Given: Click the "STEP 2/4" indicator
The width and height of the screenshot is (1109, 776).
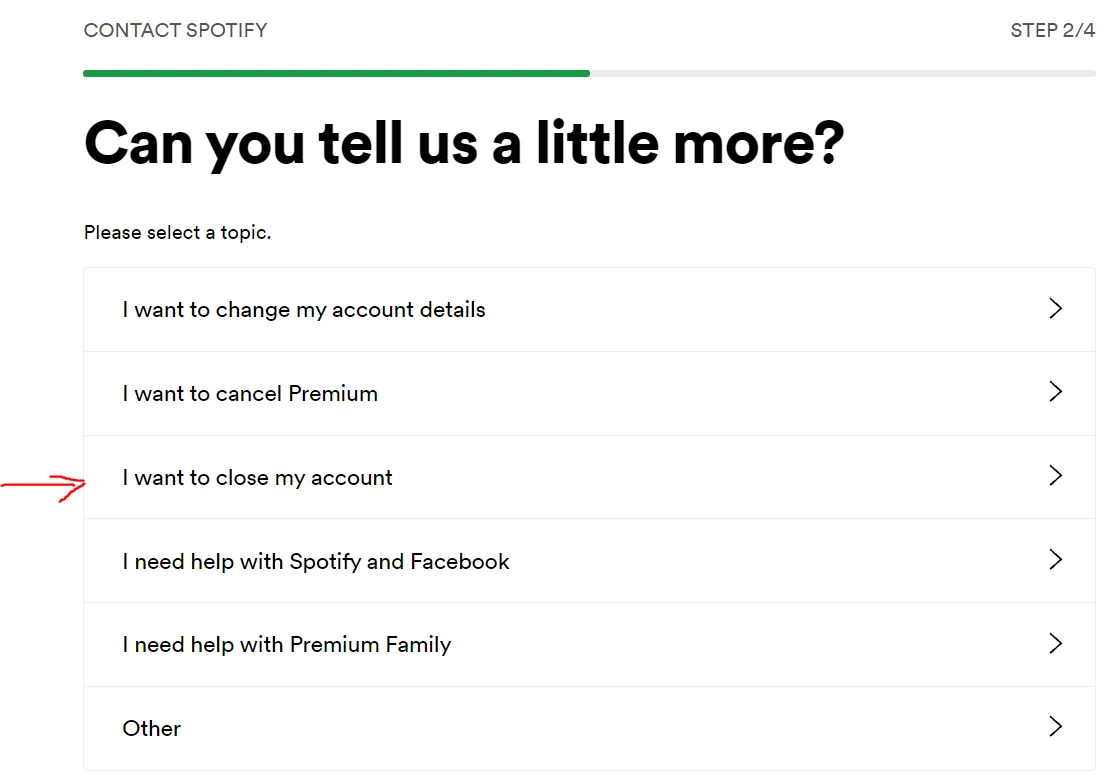Looking at the screenshot, I should coord(1053,30).
